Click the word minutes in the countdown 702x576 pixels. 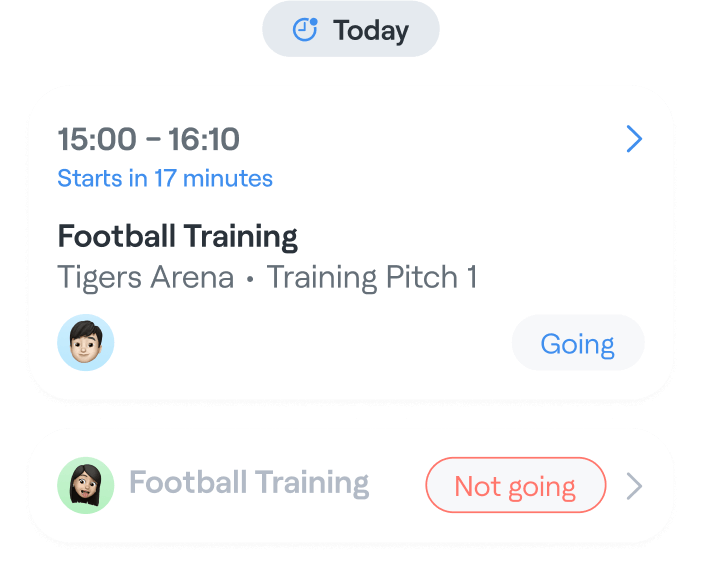coord(233,179)
